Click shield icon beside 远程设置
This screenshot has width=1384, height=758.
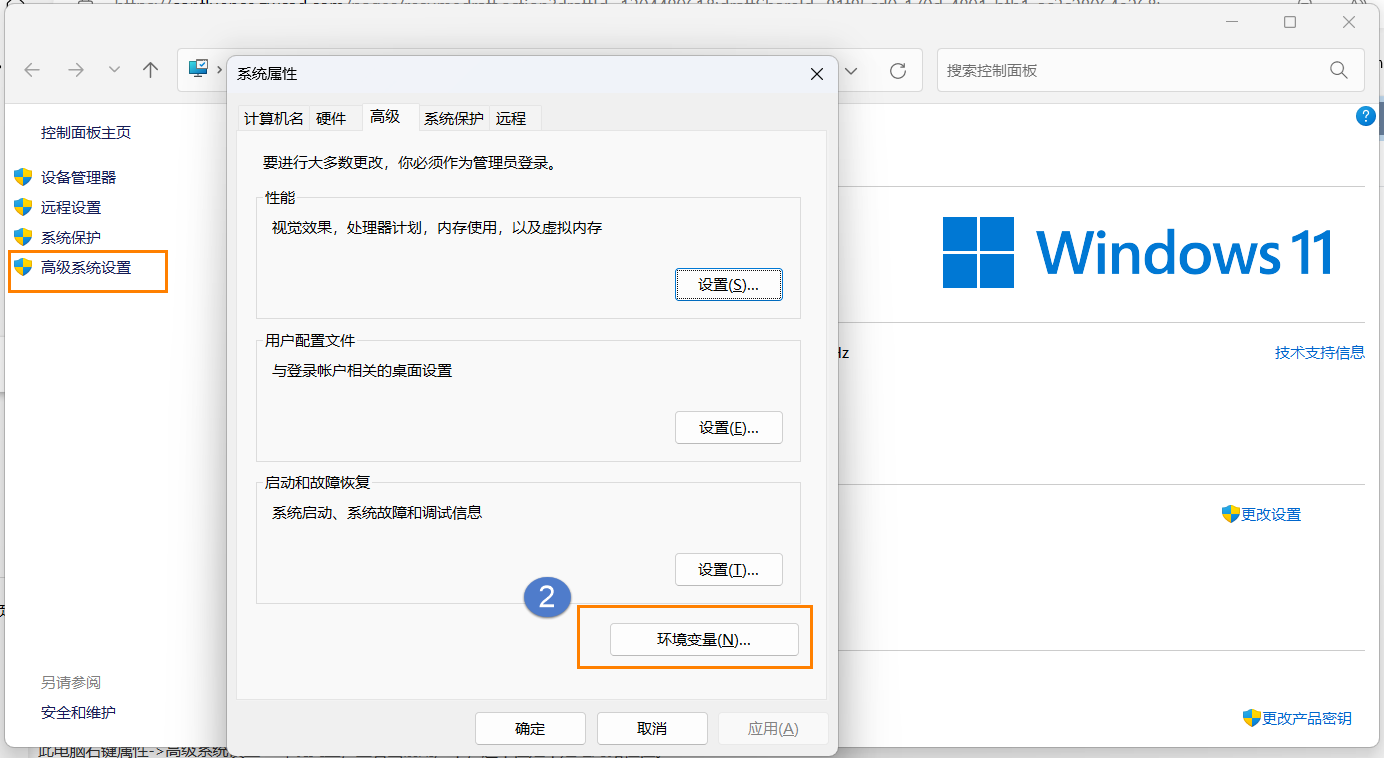point(23,207)
